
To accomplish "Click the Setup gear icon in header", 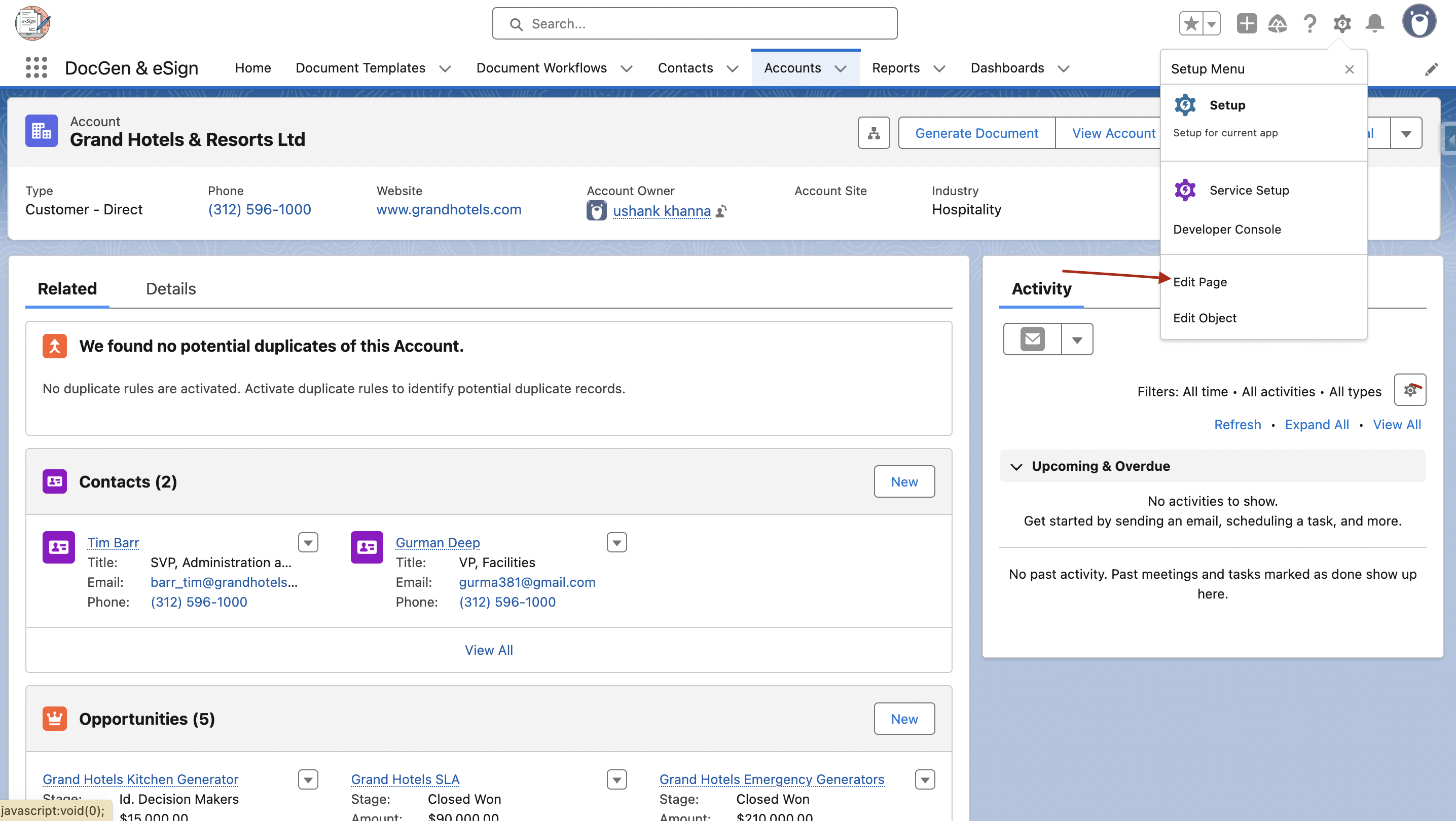I will [1342, 23].
